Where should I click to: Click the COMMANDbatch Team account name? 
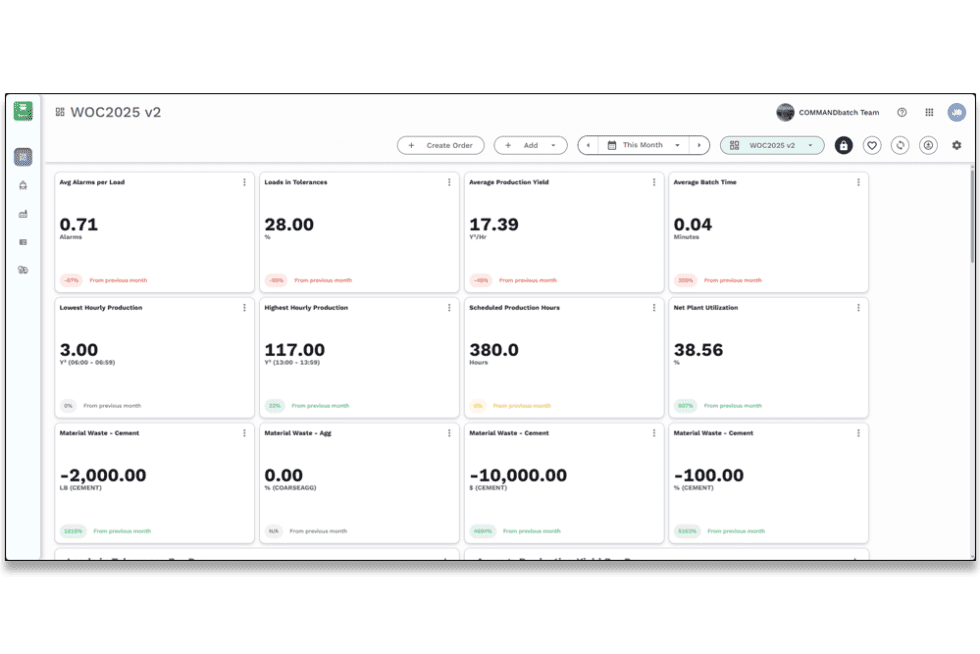pyautogui.click(x=838, y=113)
